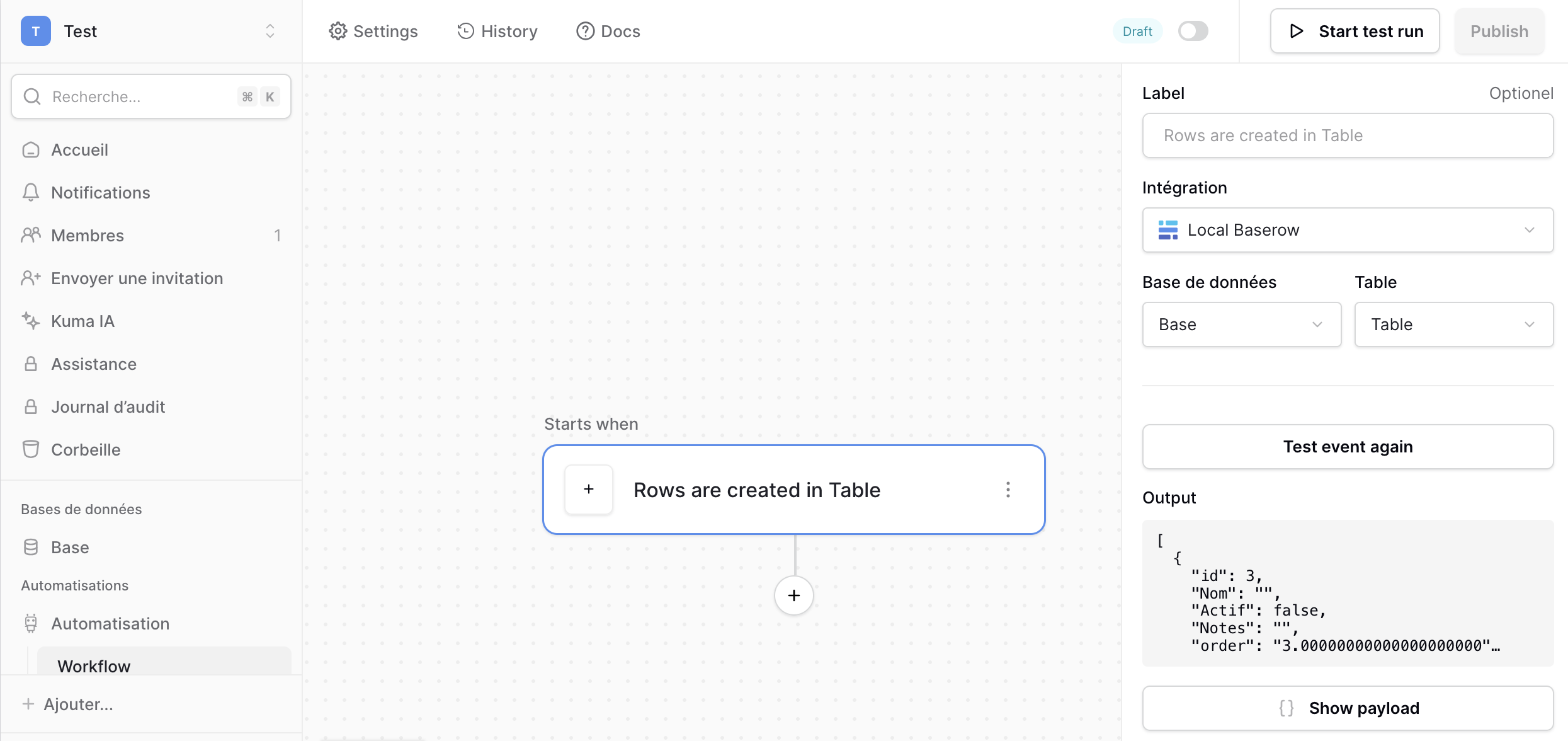
Task: Click the Accueil home icon
Action: click(x=30, y=150)
